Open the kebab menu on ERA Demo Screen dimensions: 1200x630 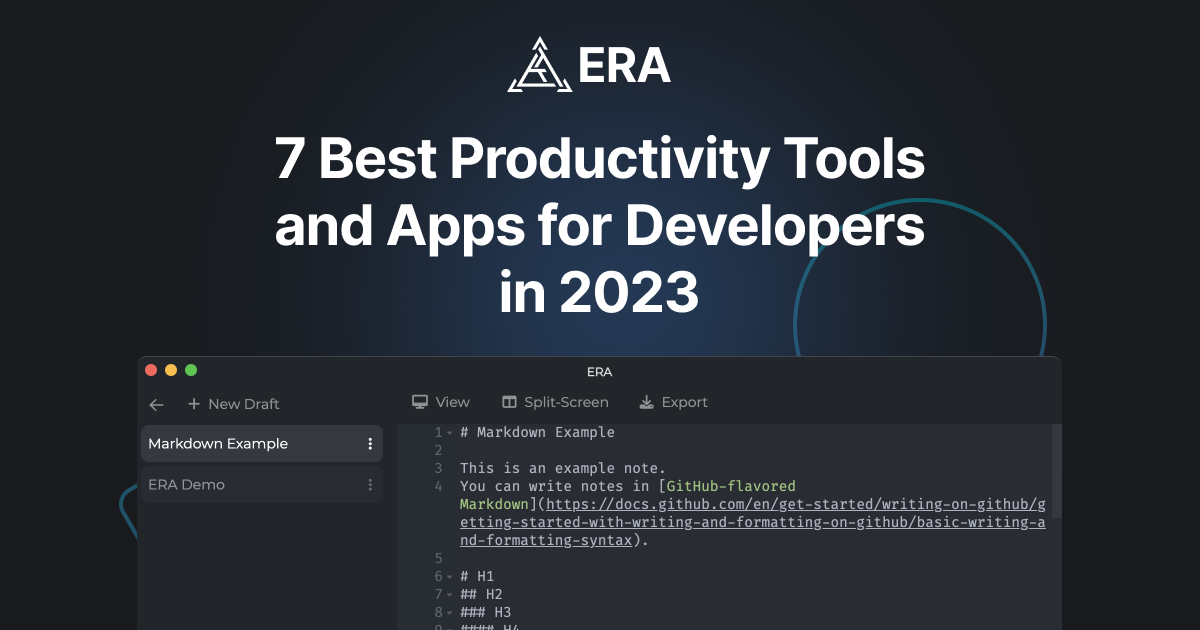pos(370,484)
